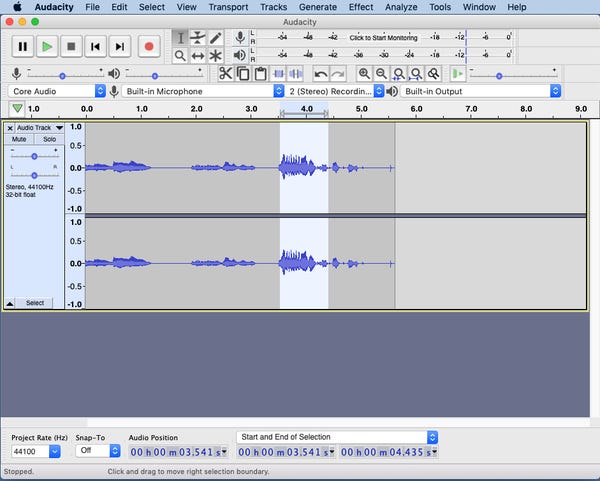Click the Audio Track pan slider
This screenshot has height=481, width=600.
click(x=34, y=175)
